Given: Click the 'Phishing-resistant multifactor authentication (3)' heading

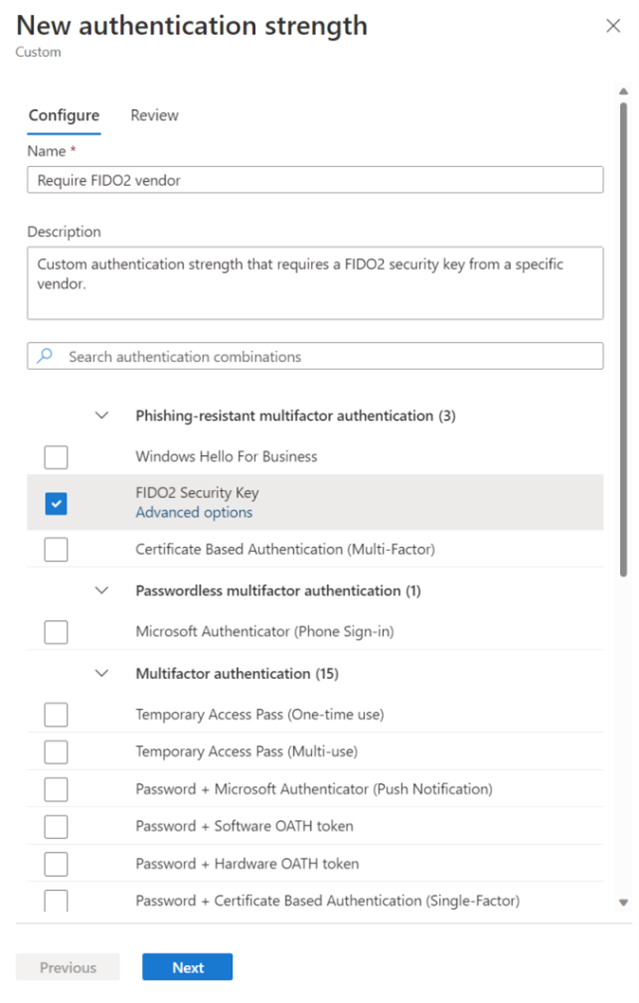Looking at the screenshot, I should (x=296, y=416).
